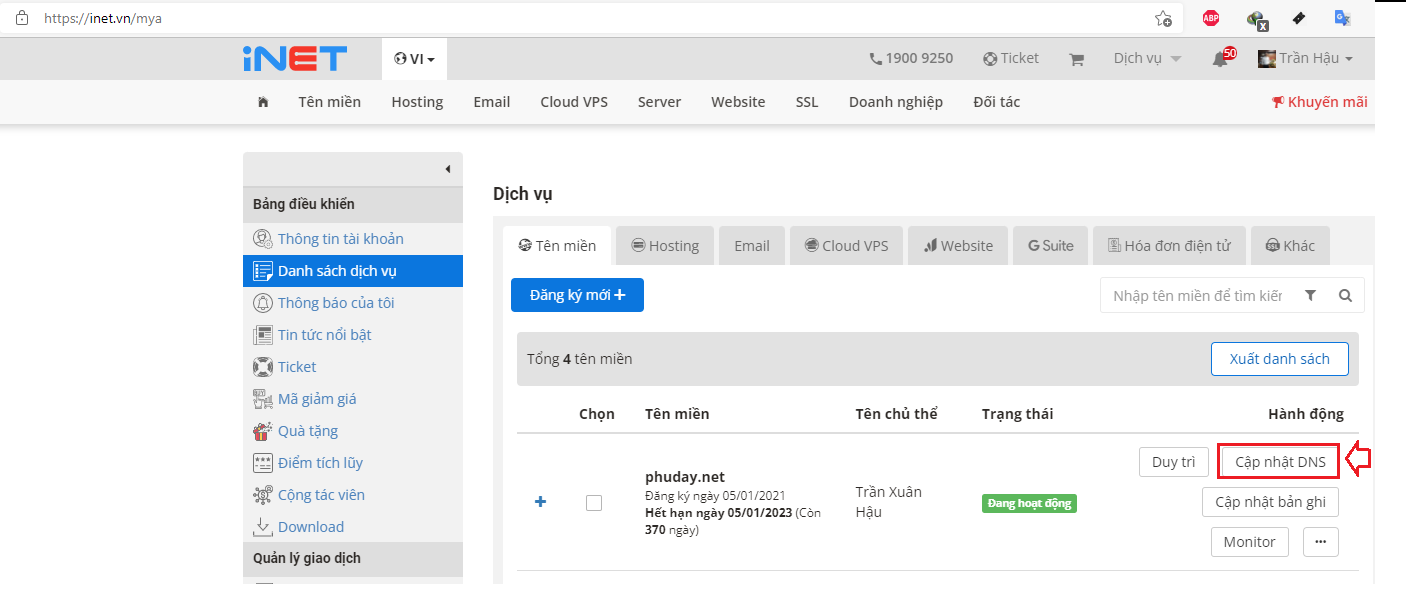Open the VI language dropdown

click(414, 59)
